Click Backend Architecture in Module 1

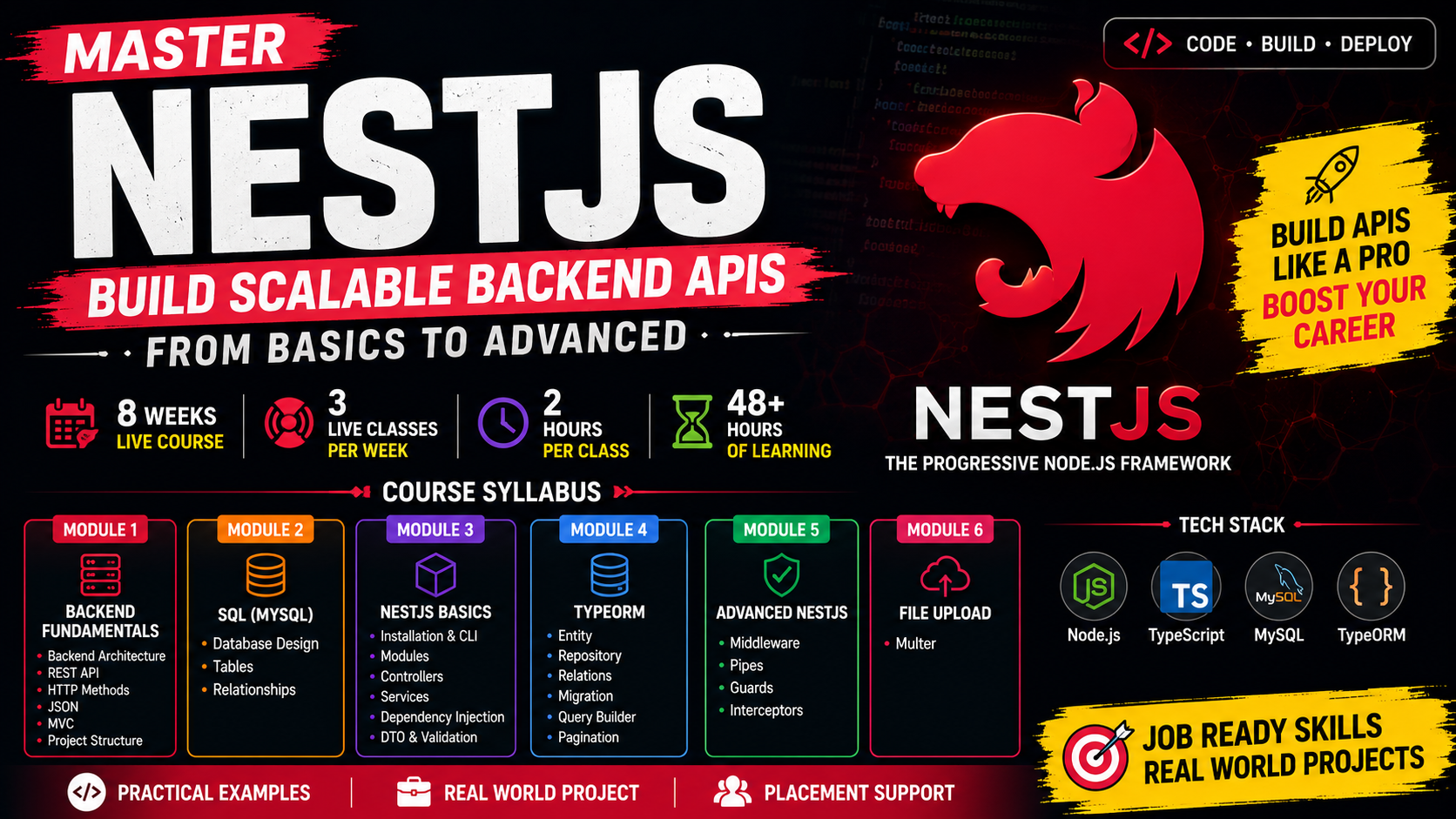[106, 656]
